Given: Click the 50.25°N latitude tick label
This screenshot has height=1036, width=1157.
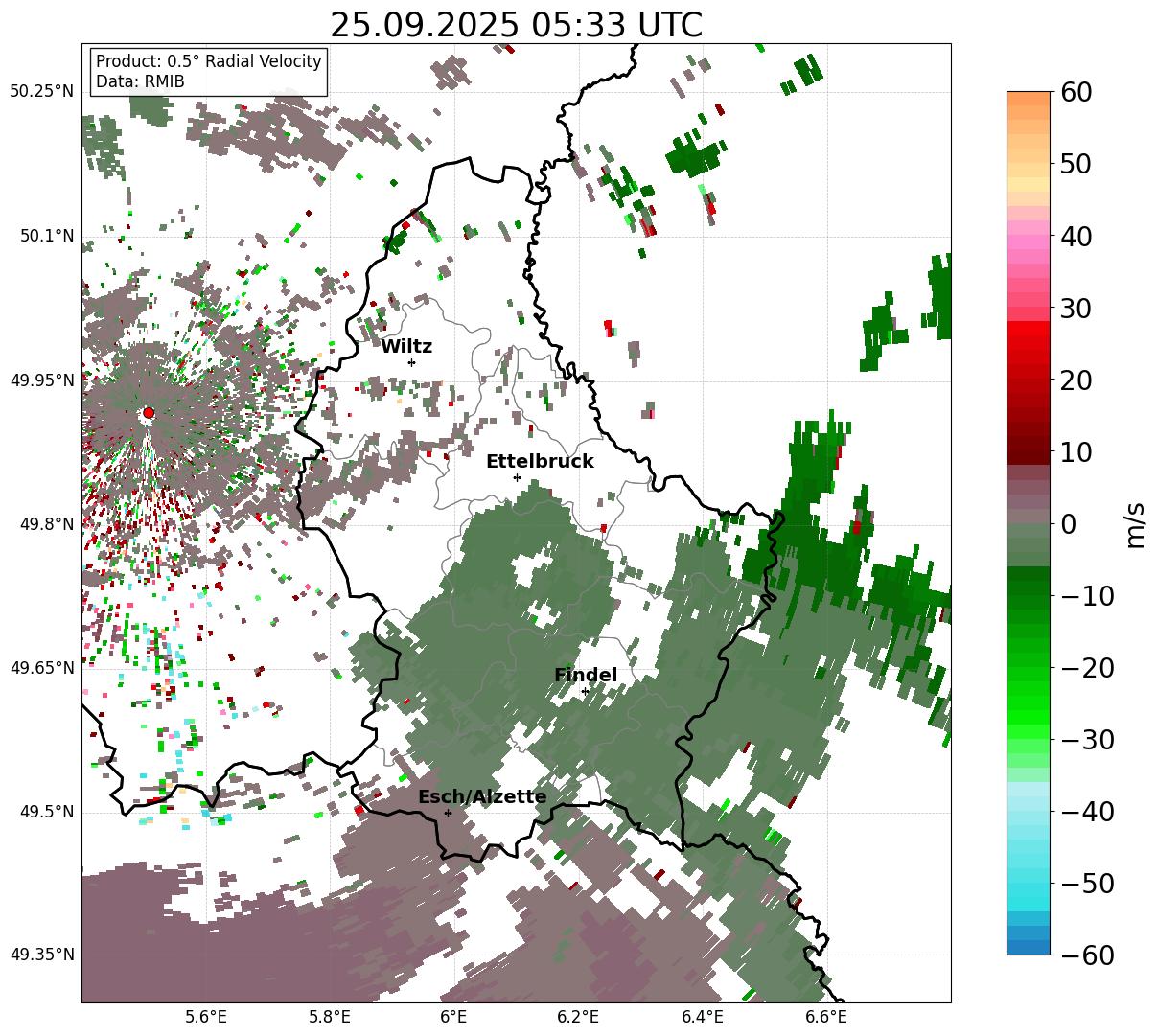Looking at the screenshot, I should [x=41, y=92].
